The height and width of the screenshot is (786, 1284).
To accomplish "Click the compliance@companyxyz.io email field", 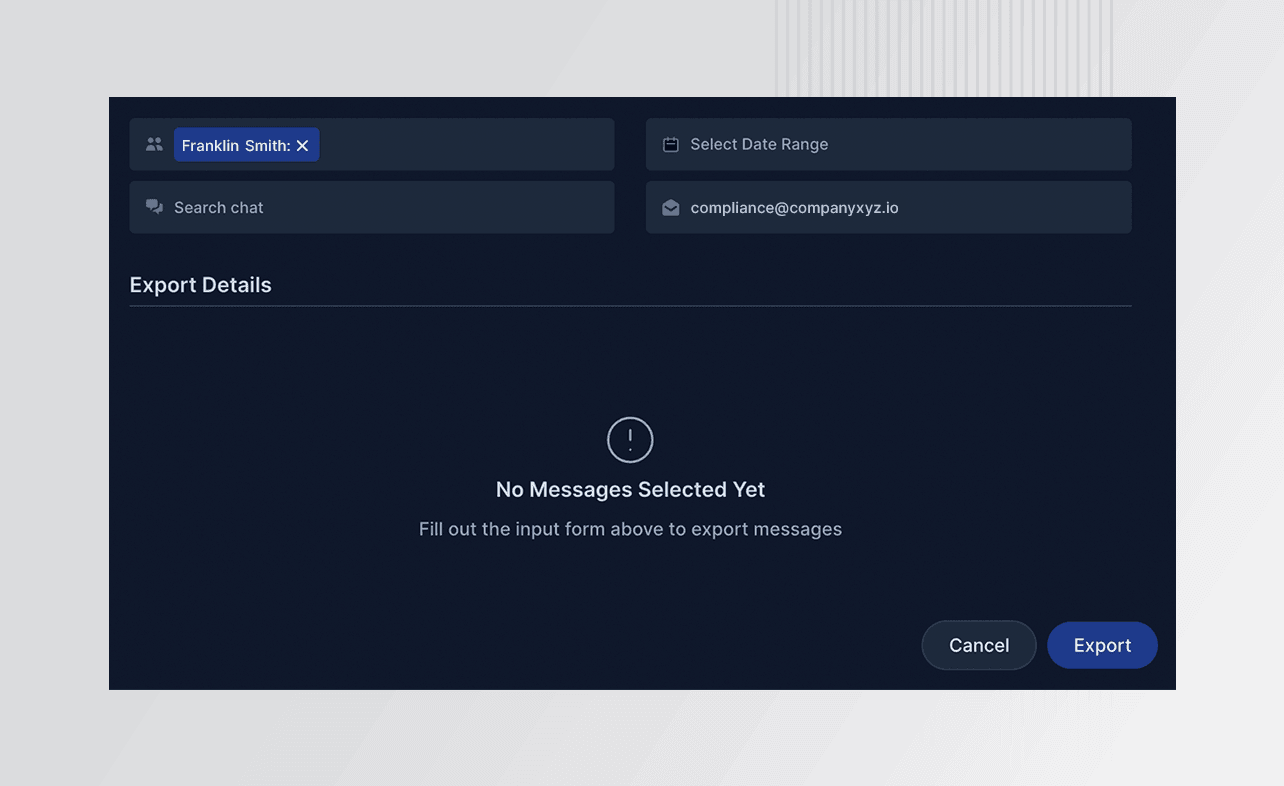I will pyautogui.click(x=888, y=207).
